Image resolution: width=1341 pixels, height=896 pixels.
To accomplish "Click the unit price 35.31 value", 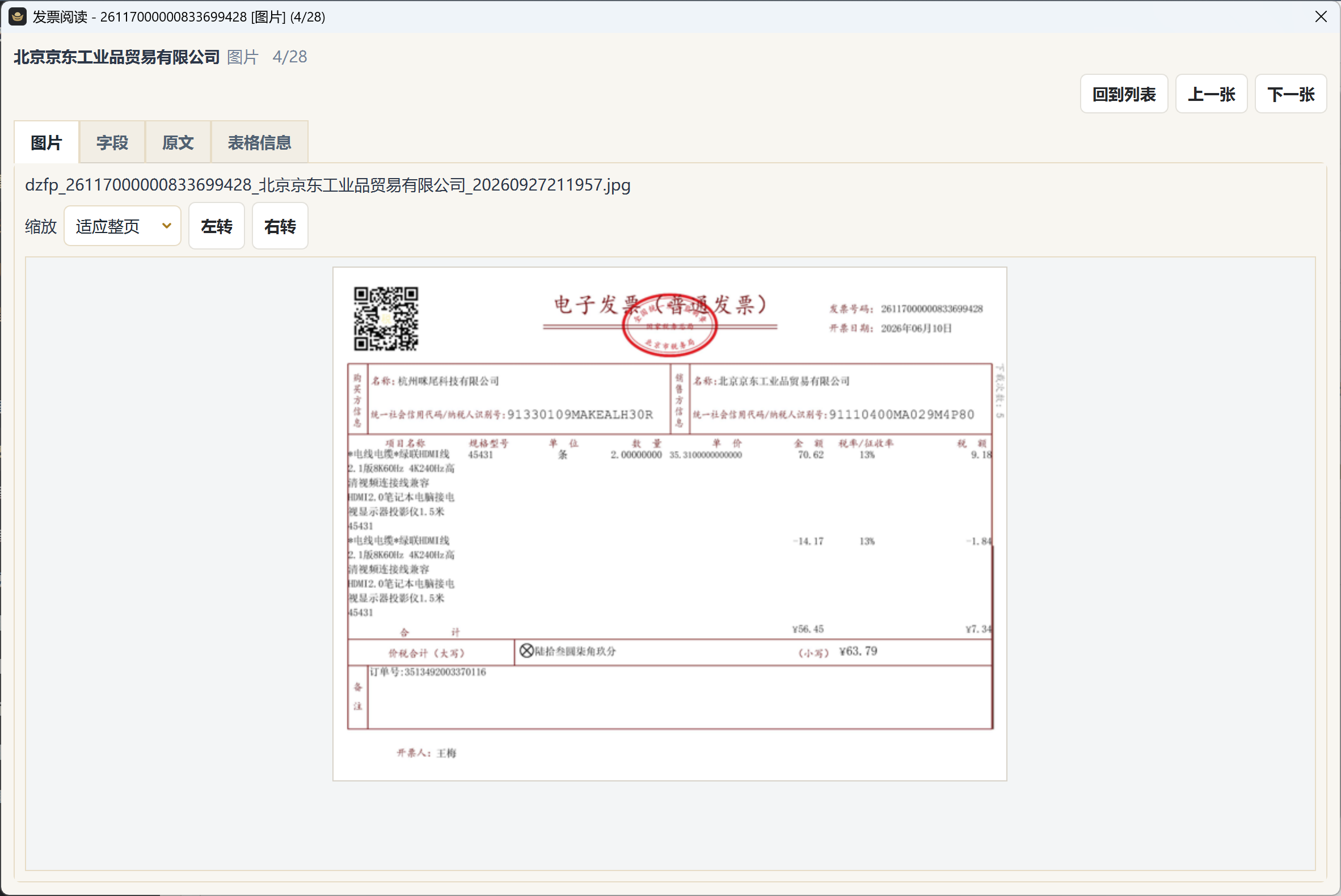I will [705, 455].
